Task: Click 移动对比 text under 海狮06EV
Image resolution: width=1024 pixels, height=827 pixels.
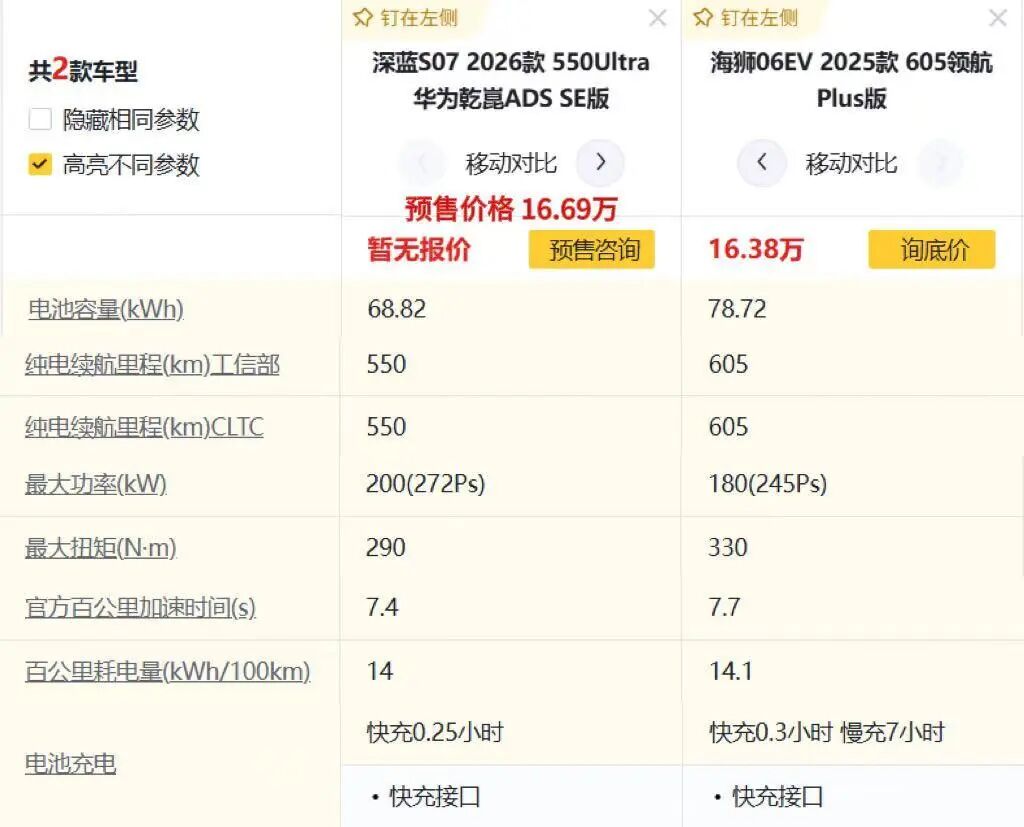Action: (851, 163)
